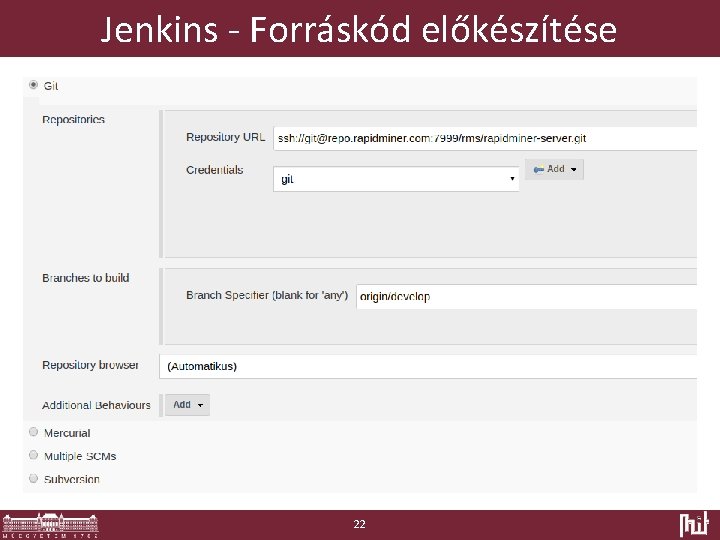This screenshot has width=720, height=540.
Task: Click the Repository browser label
Action: point(90,365)
